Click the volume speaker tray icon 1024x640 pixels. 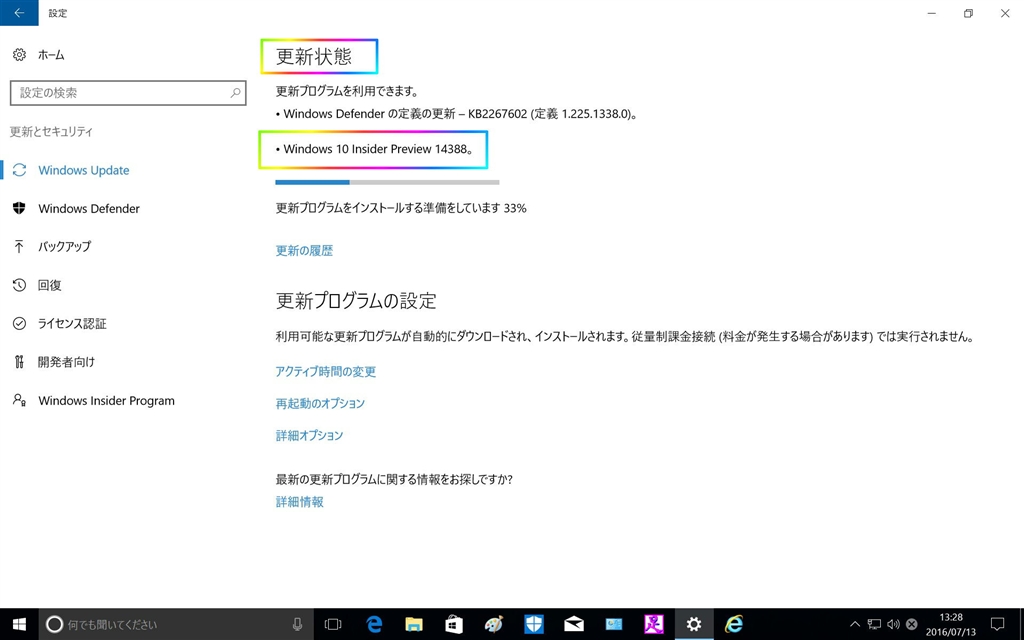tap(893, 624)
